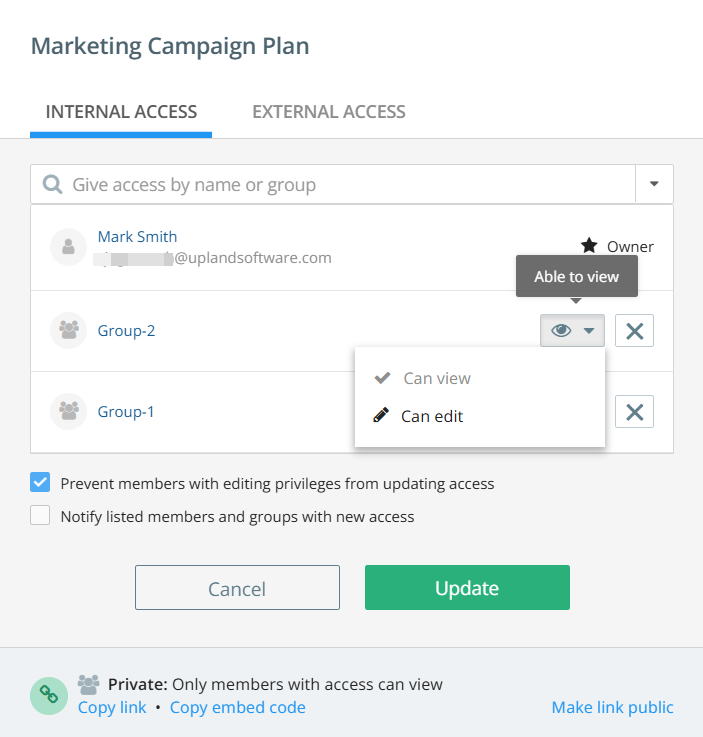Uncheck Prevent members from updating access
The height and width of the screenshot is (737, 703).
(x=40, y=482)
